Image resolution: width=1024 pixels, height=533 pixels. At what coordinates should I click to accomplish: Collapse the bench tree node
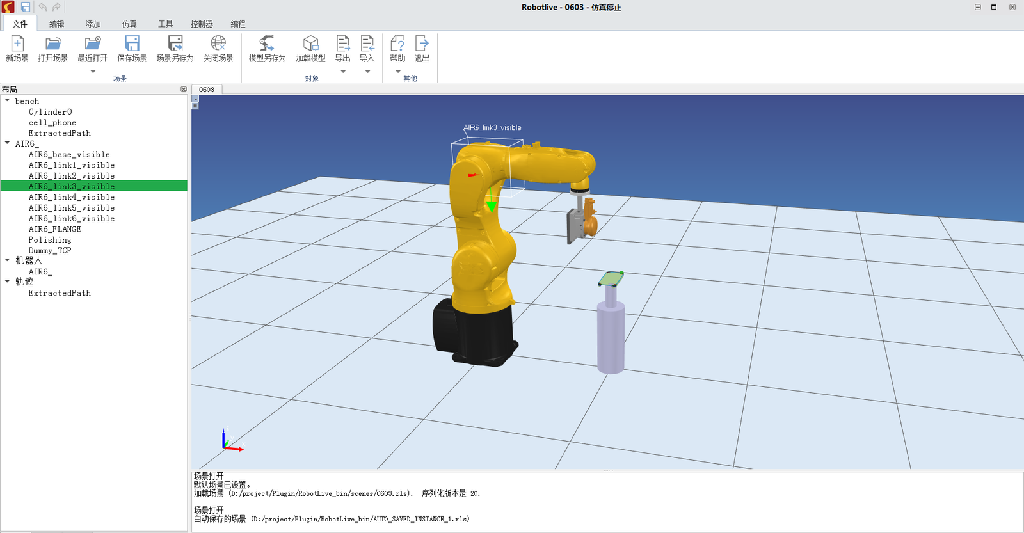[7, 101]
